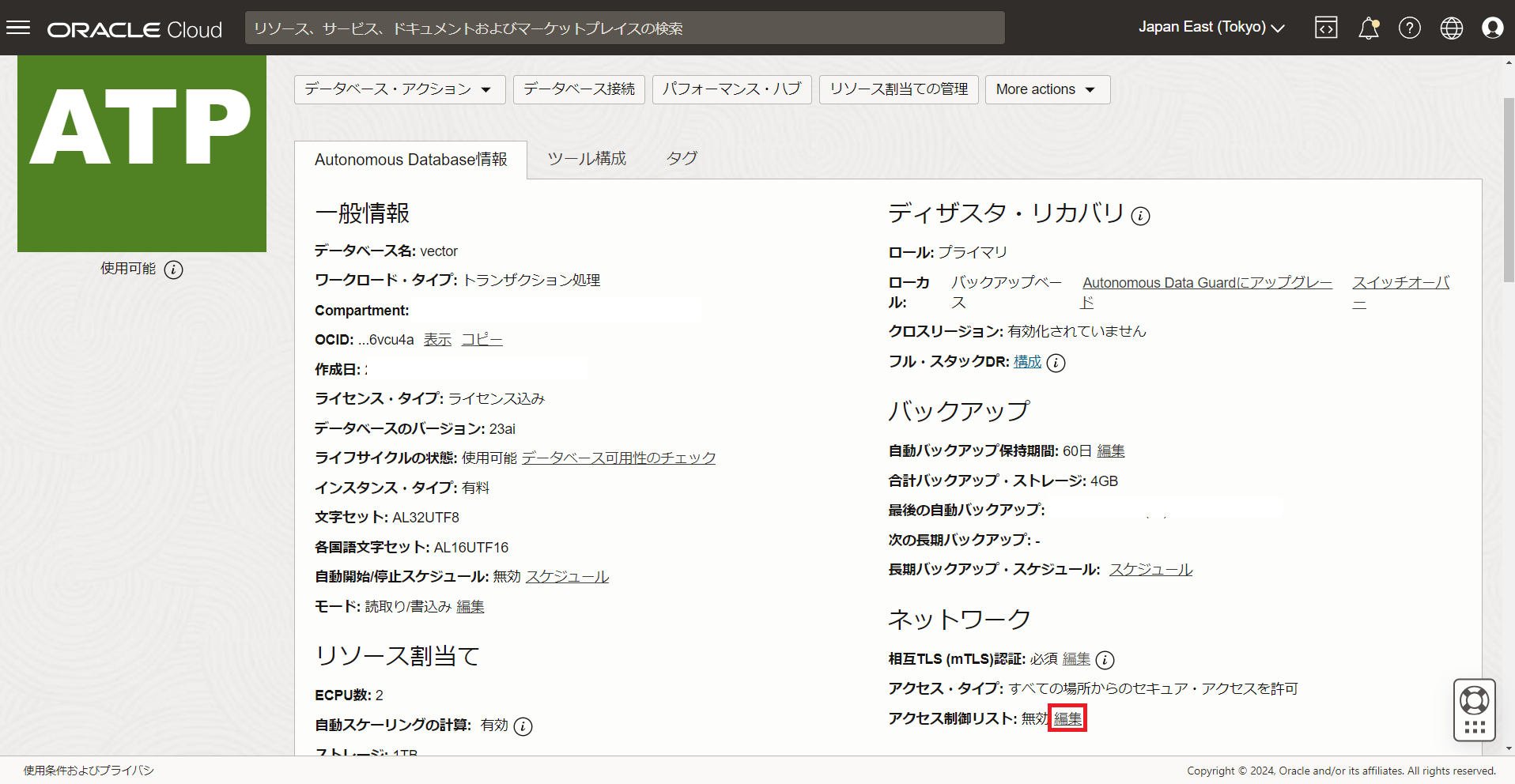1515x784 pixels.
Task: Open the notifications bell
Action: (1368, 28)
